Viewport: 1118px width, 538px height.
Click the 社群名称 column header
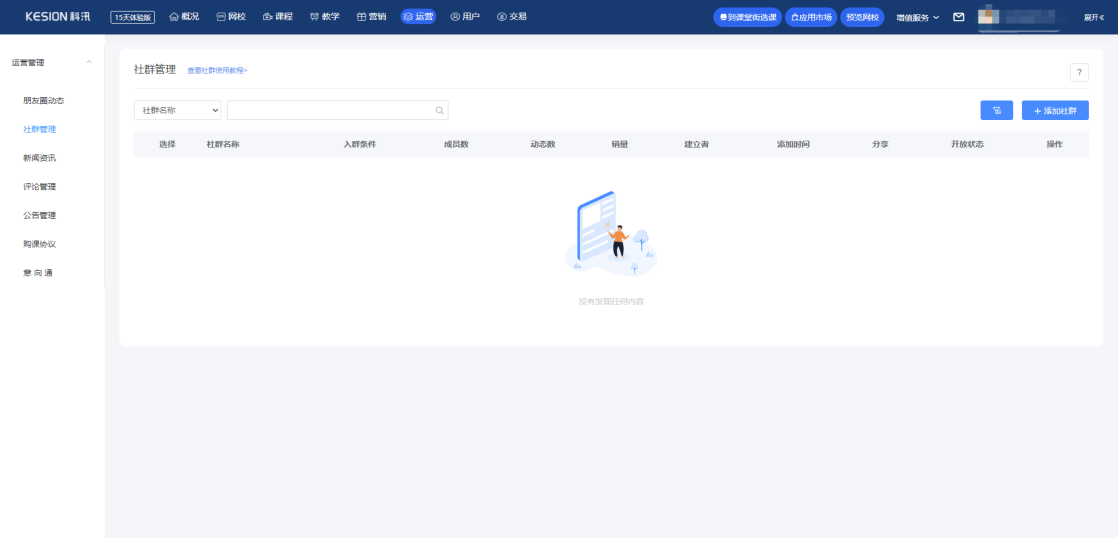click(x=222, y=144)
